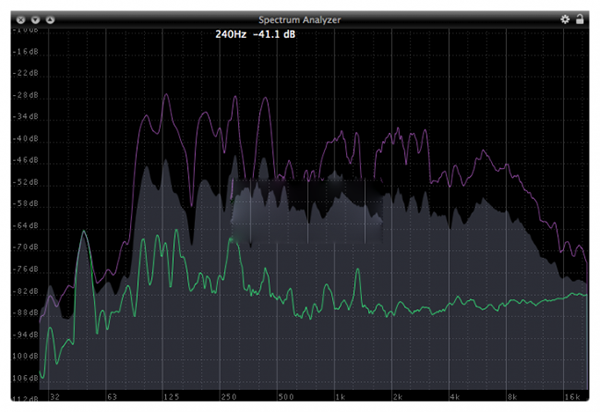Screen dimensions: 600x412
Task: Click the third window control button (zoom)
Action: point(51,19)
